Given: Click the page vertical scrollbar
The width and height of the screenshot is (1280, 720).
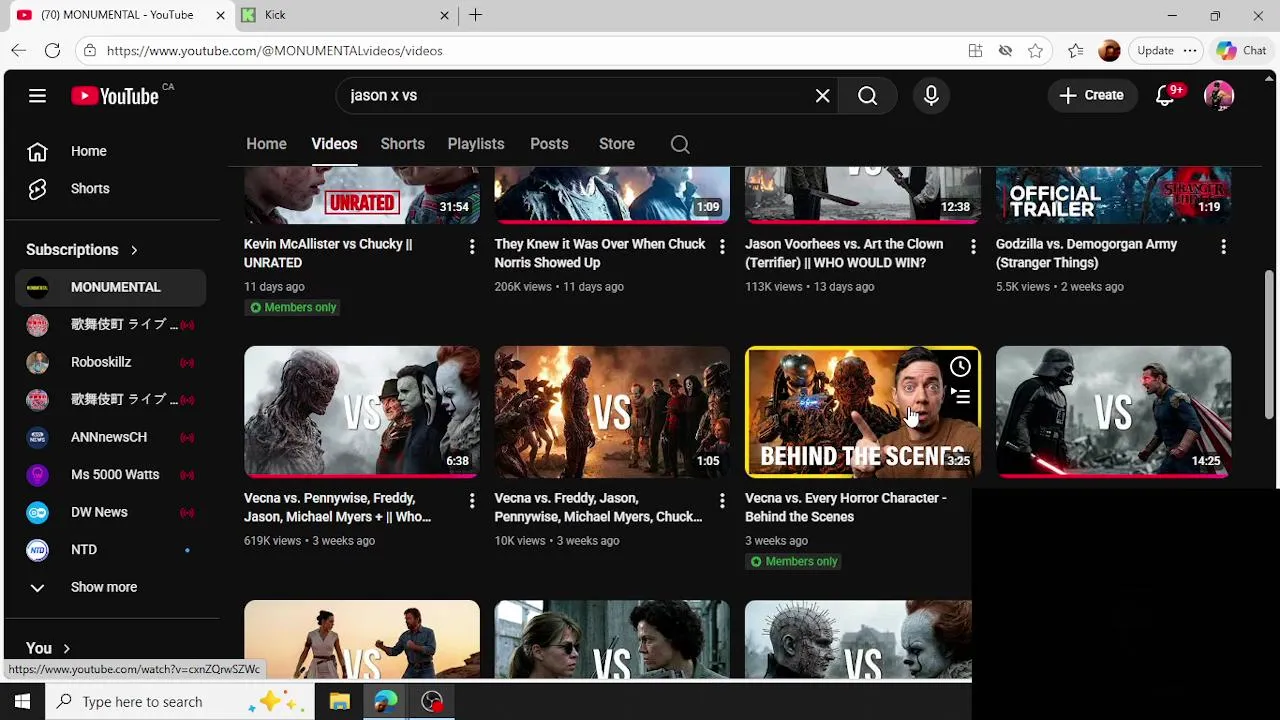Looking at the screenshot, I should click(1270, 343).
